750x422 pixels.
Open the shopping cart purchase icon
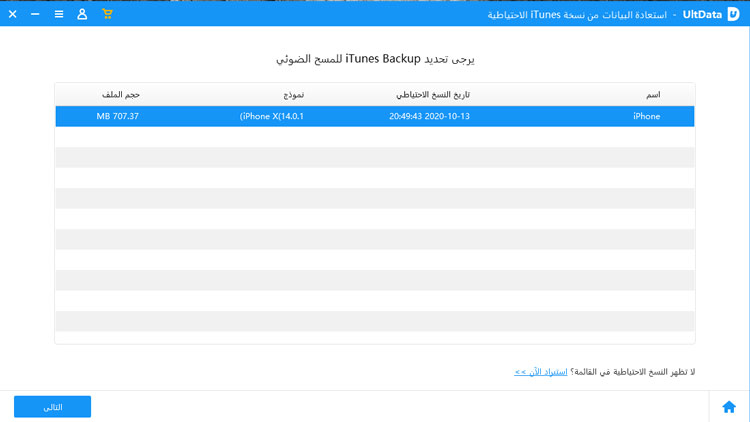[x=107, y=14]
